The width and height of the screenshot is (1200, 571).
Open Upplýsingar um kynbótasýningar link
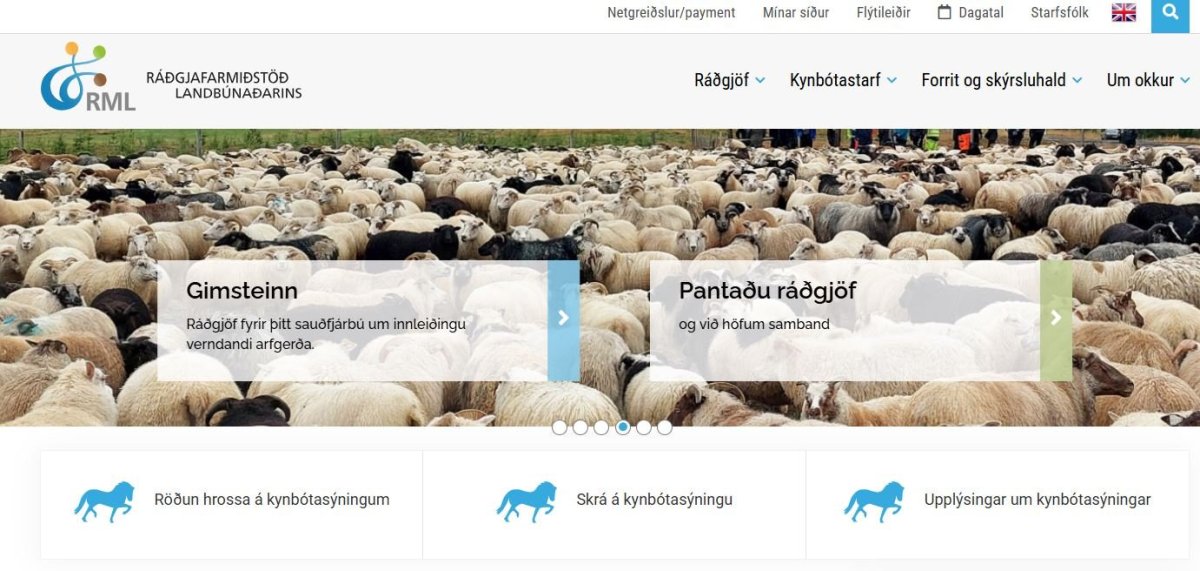(x=1037, y=499)
